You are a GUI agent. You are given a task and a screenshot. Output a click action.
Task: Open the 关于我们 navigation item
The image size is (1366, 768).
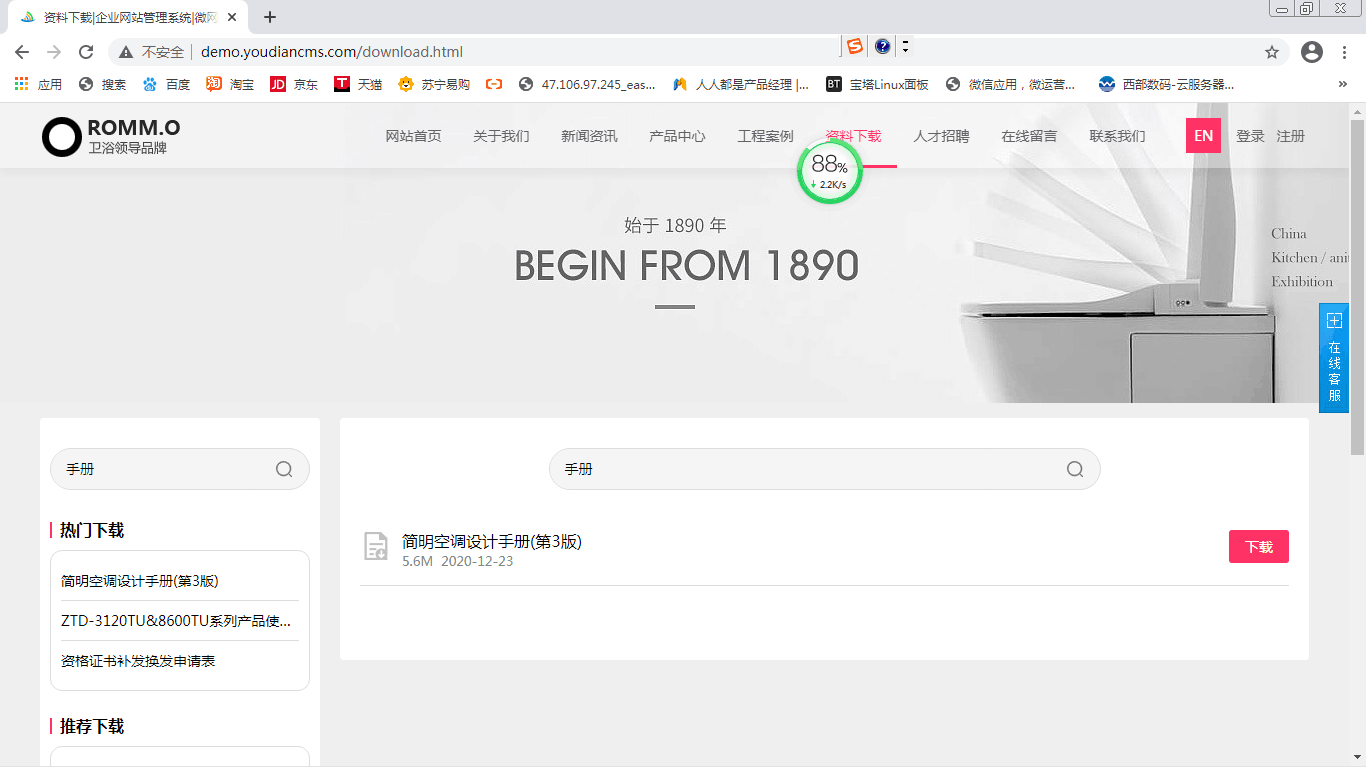(x=501, y=136)
